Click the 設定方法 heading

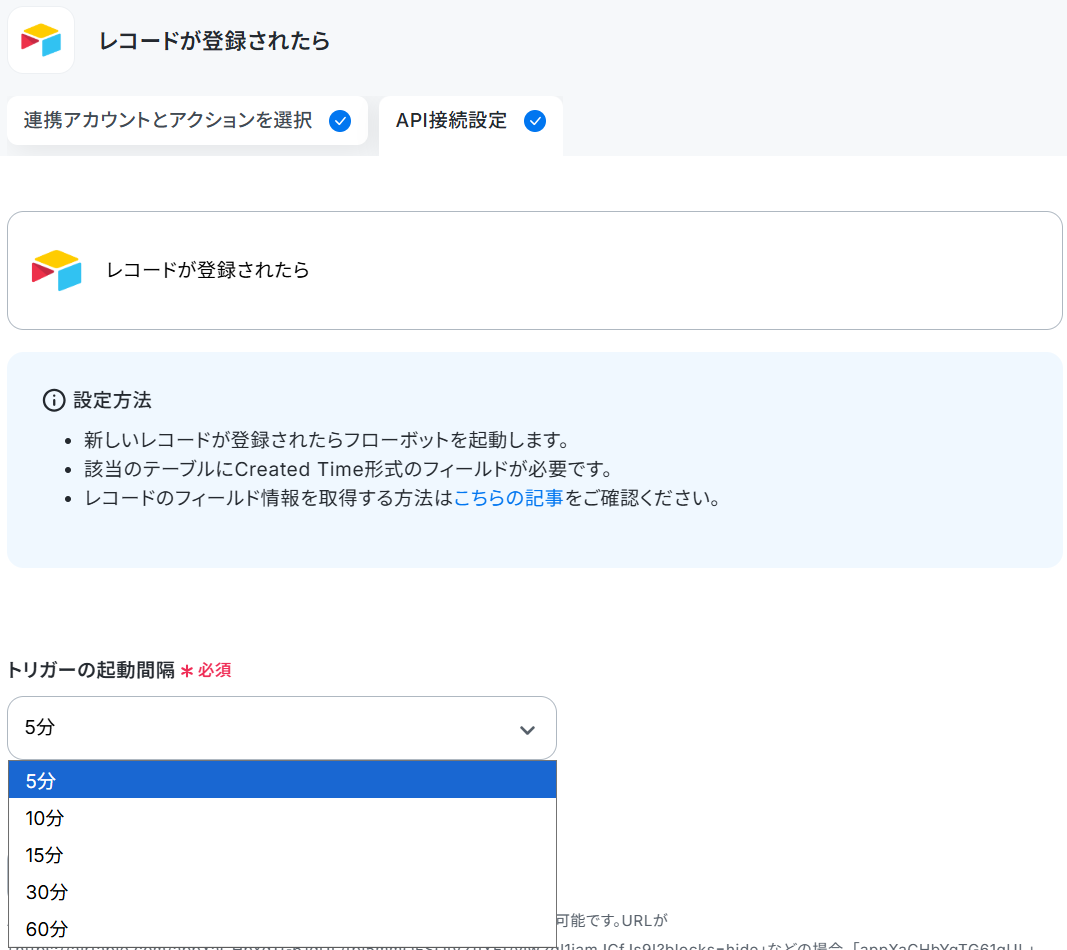112,400
